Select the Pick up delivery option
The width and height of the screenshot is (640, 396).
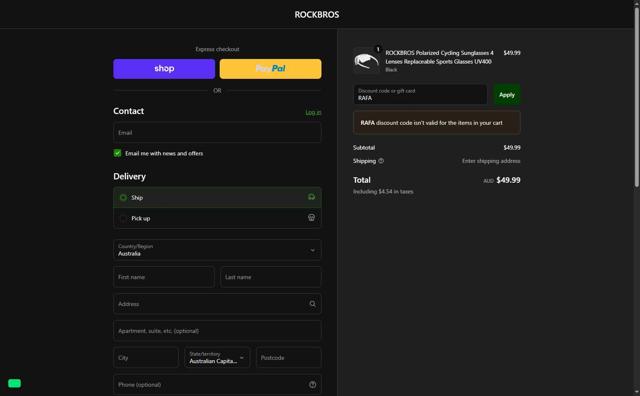coord(217,218)
